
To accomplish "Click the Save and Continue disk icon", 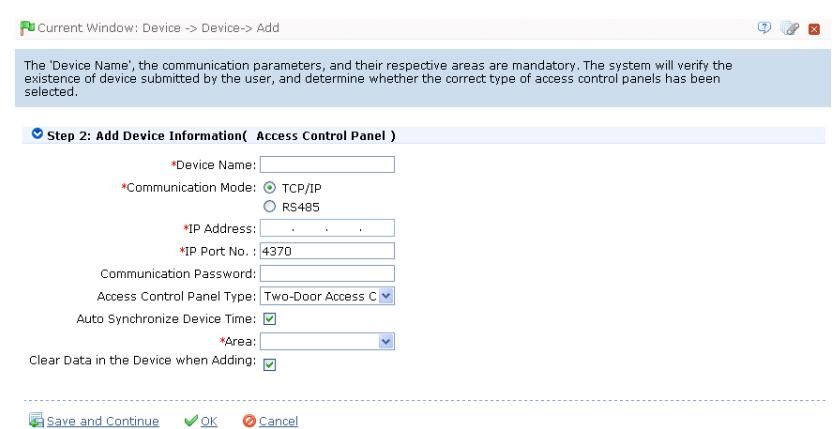I will tap(36, 420).
